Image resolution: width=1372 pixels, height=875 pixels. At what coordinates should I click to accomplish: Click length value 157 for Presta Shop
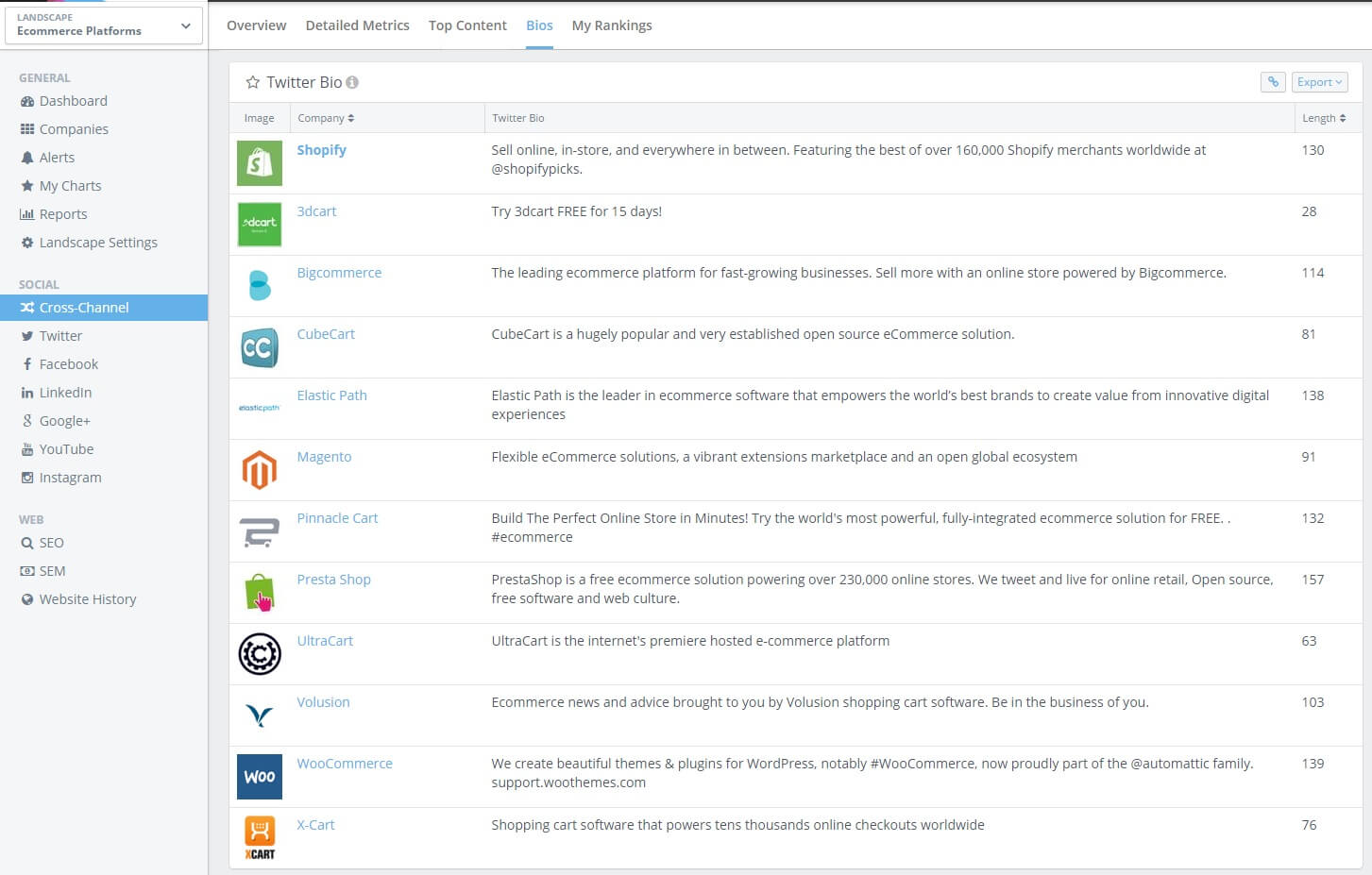(1313, 580)
